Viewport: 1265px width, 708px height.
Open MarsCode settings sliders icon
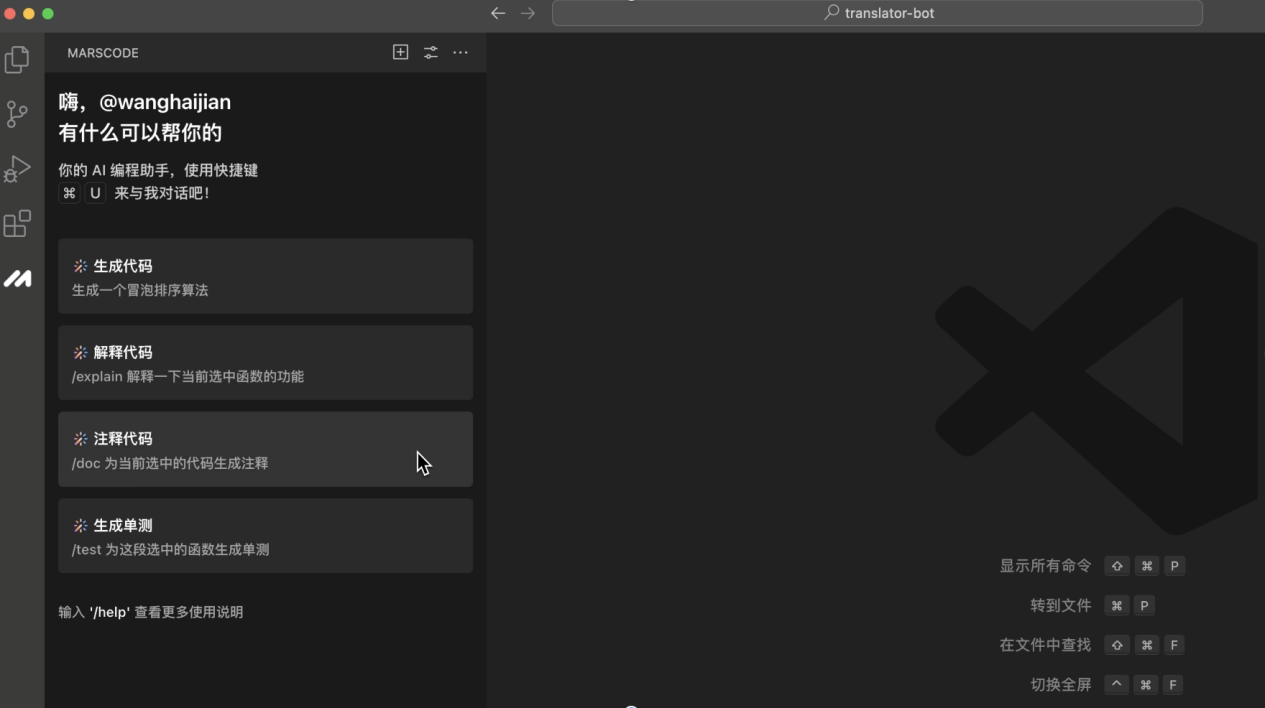(x=430, y=52)
